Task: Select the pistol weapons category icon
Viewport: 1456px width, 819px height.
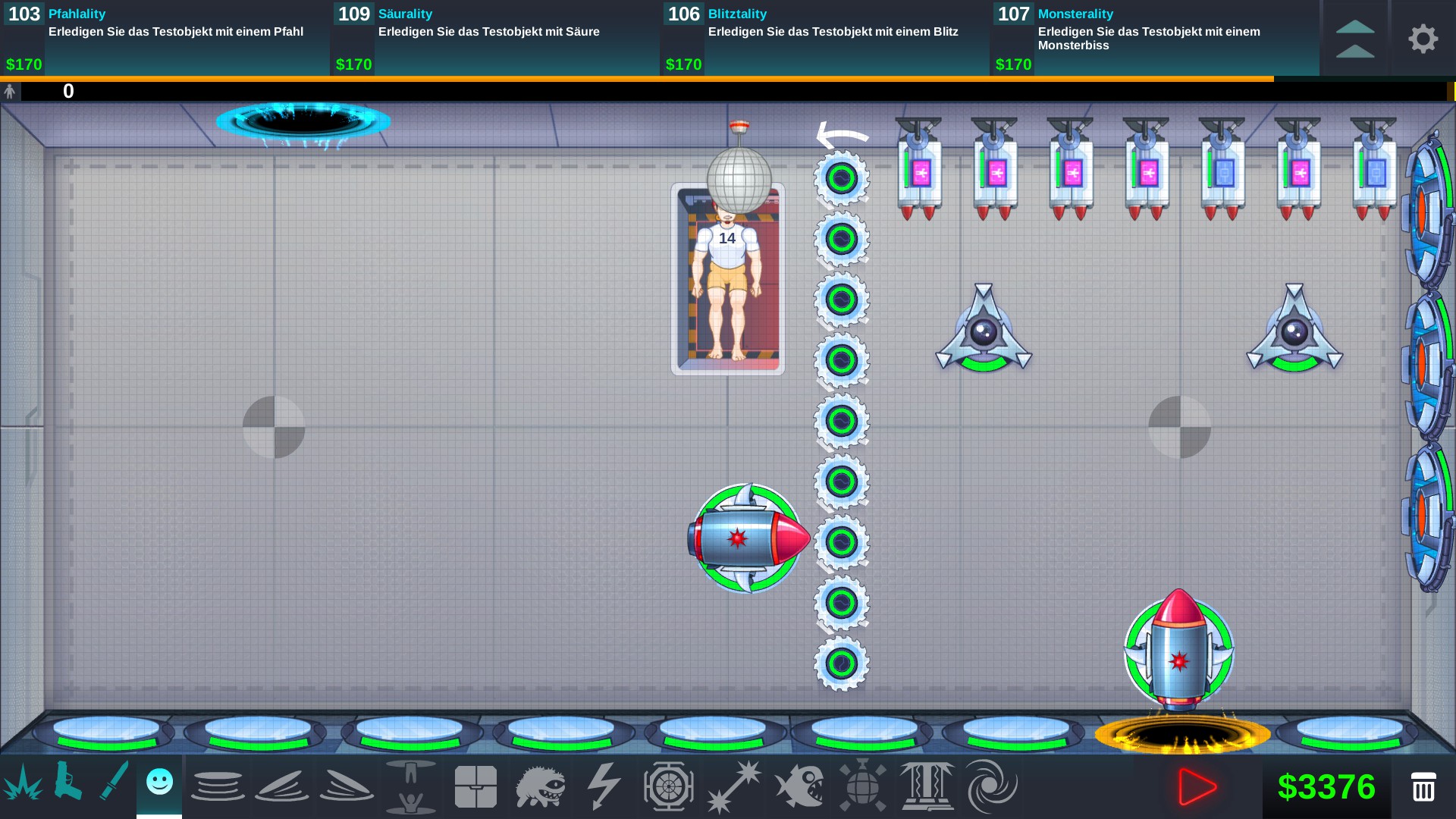Action: [67, 781]
